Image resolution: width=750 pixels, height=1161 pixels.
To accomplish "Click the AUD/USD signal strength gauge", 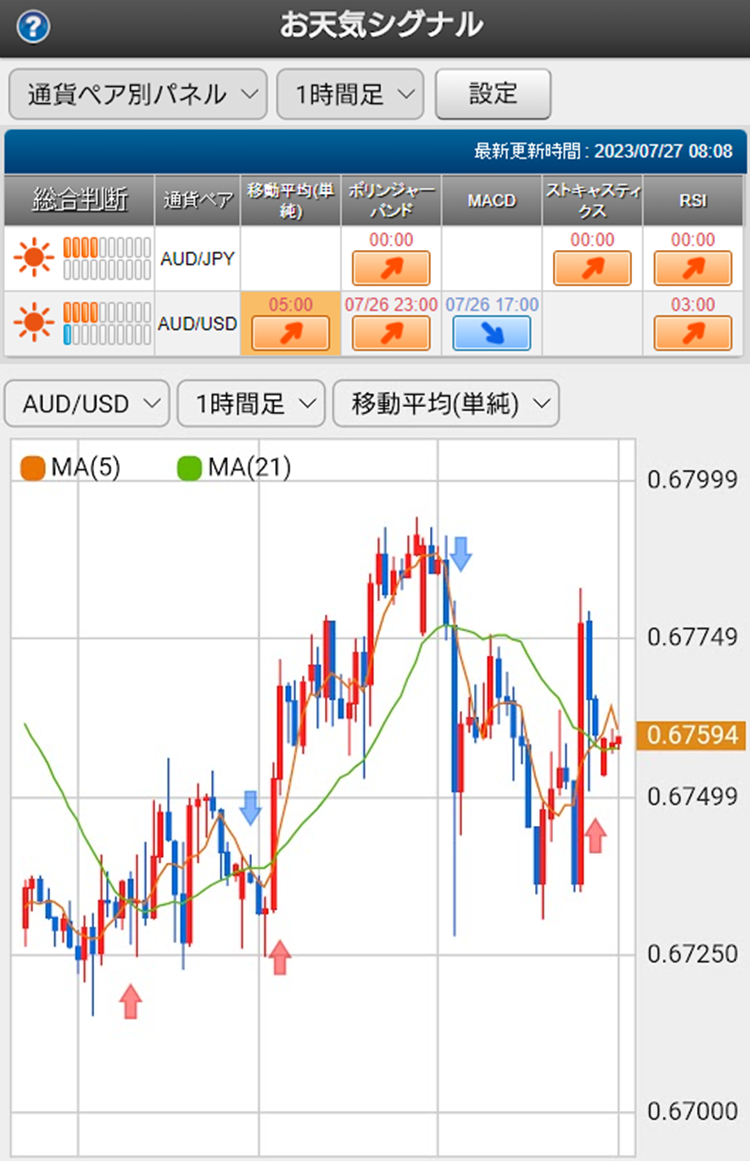I will click(107, 323).
